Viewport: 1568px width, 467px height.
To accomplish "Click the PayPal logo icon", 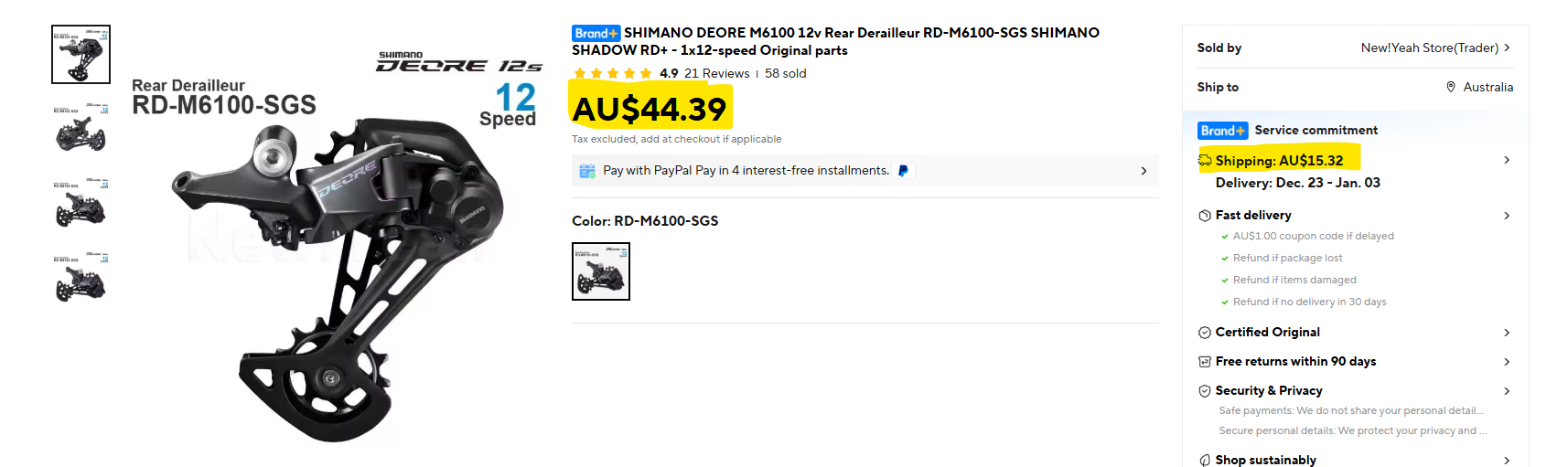I will tap(903, 171).
